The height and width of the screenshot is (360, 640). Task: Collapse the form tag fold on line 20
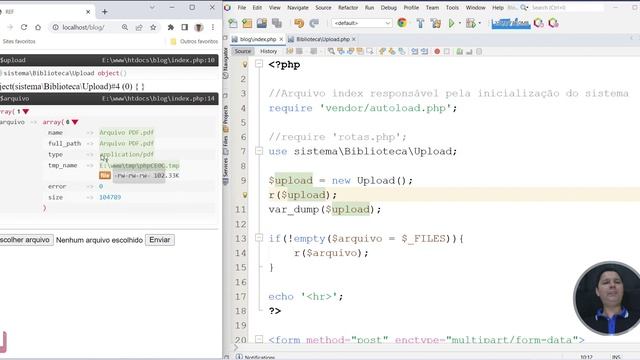(259, 339)
